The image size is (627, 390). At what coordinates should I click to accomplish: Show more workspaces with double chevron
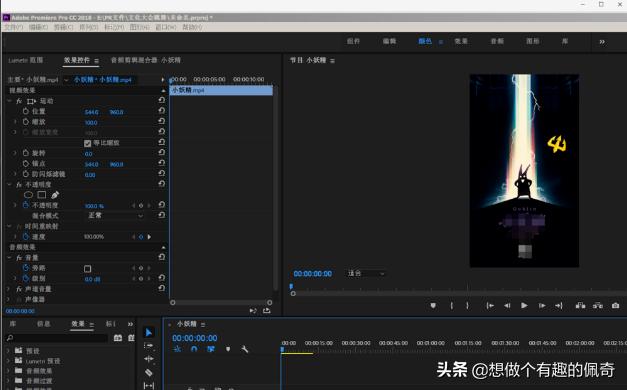point(602,42)
